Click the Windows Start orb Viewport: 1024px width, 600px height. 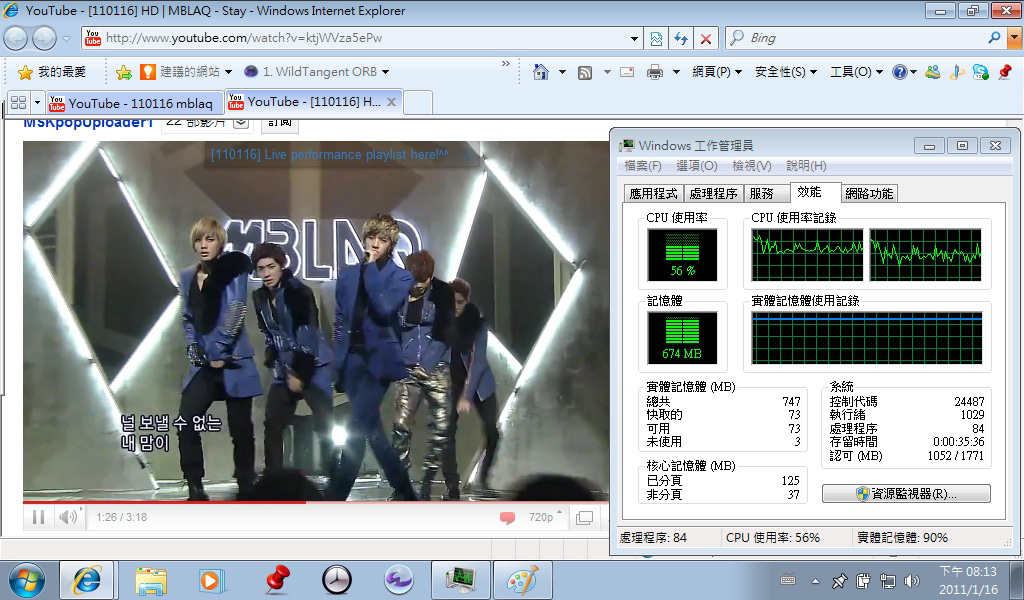[x=27, y=580]
